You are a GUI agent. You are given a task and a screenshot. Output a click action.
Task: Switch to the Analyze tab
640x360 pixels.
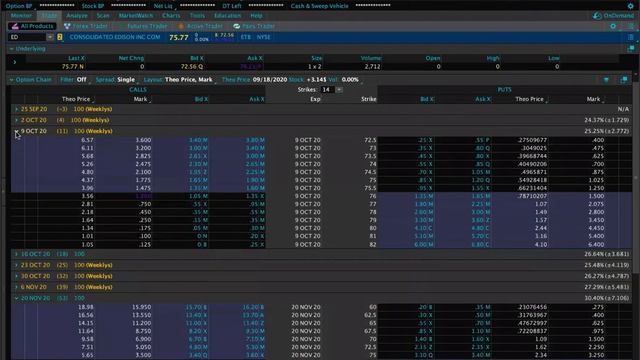77,16
